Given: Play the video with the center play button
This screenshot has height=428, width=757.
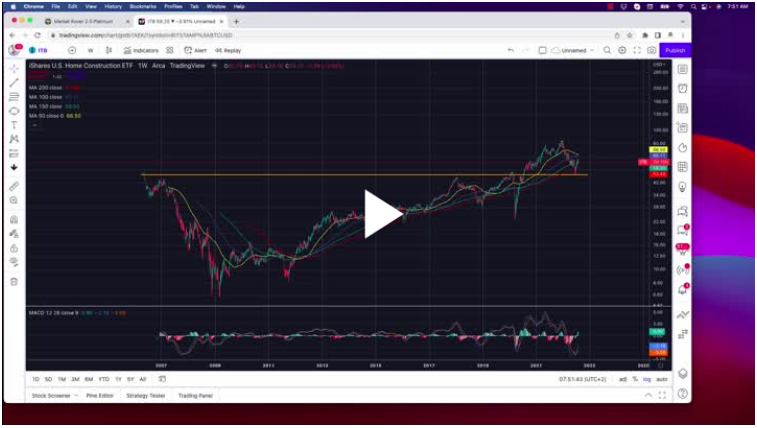Looking at the screenshot, I should pyautogui.click(x=383, y=214).
